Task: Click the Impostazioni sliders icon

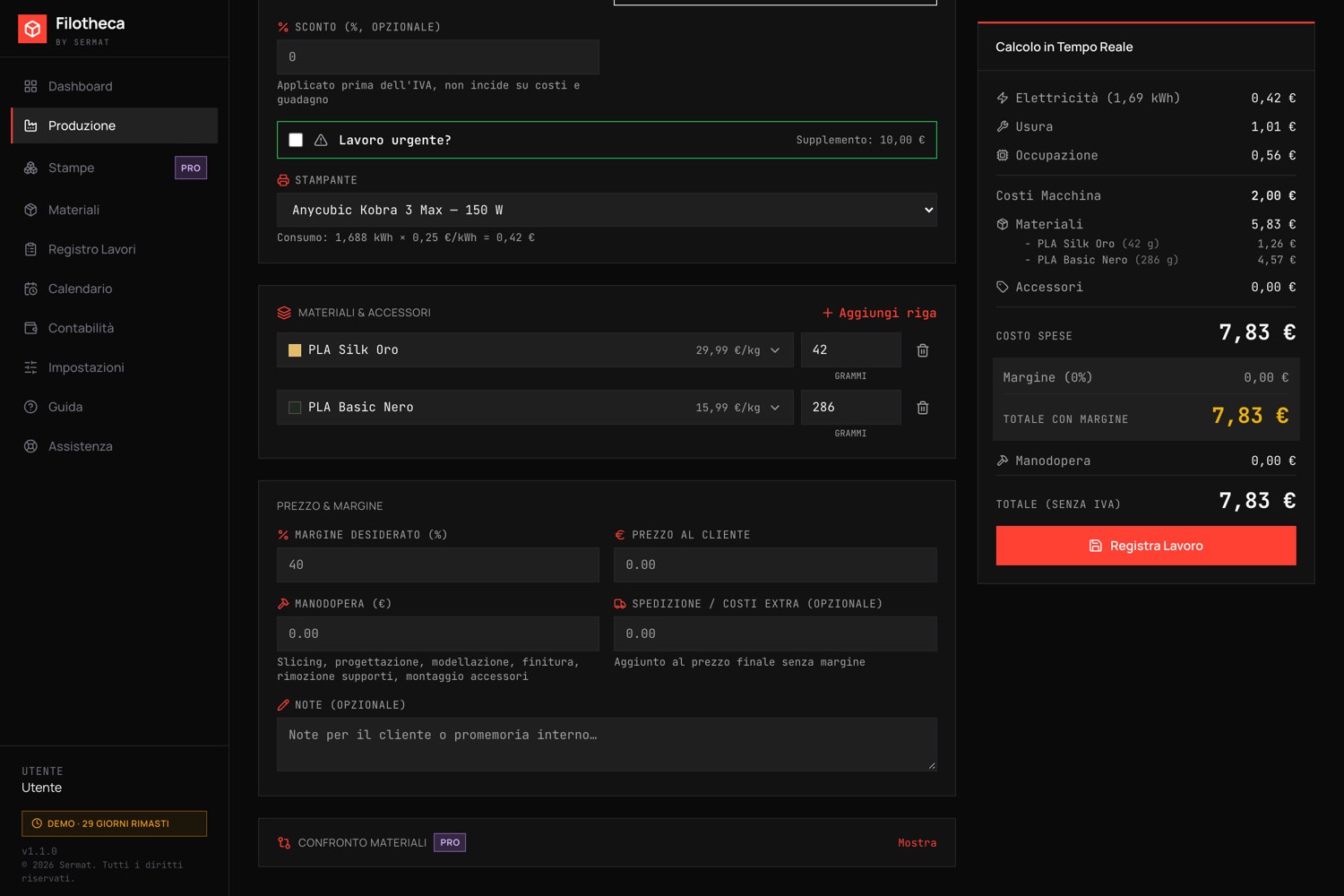Action: pos(30,367)
